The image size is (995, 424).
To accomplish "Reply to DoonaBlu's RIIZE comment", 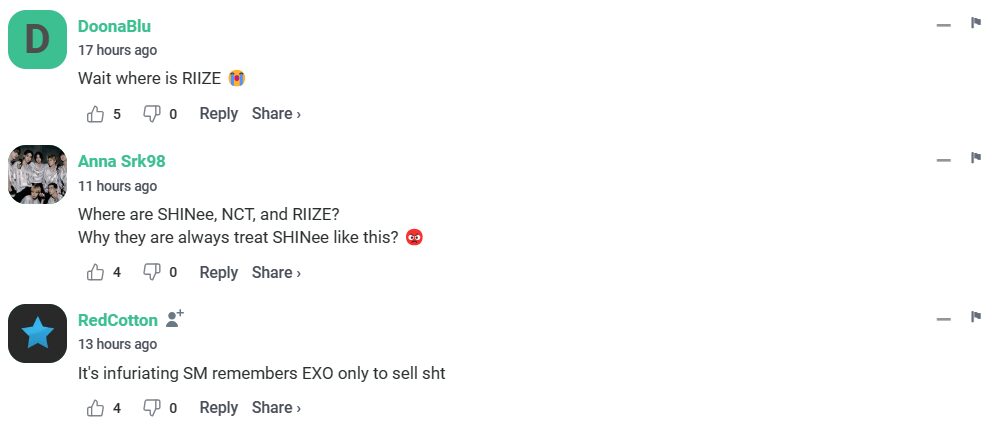I will pyautogui.click(x=218, y=114).
